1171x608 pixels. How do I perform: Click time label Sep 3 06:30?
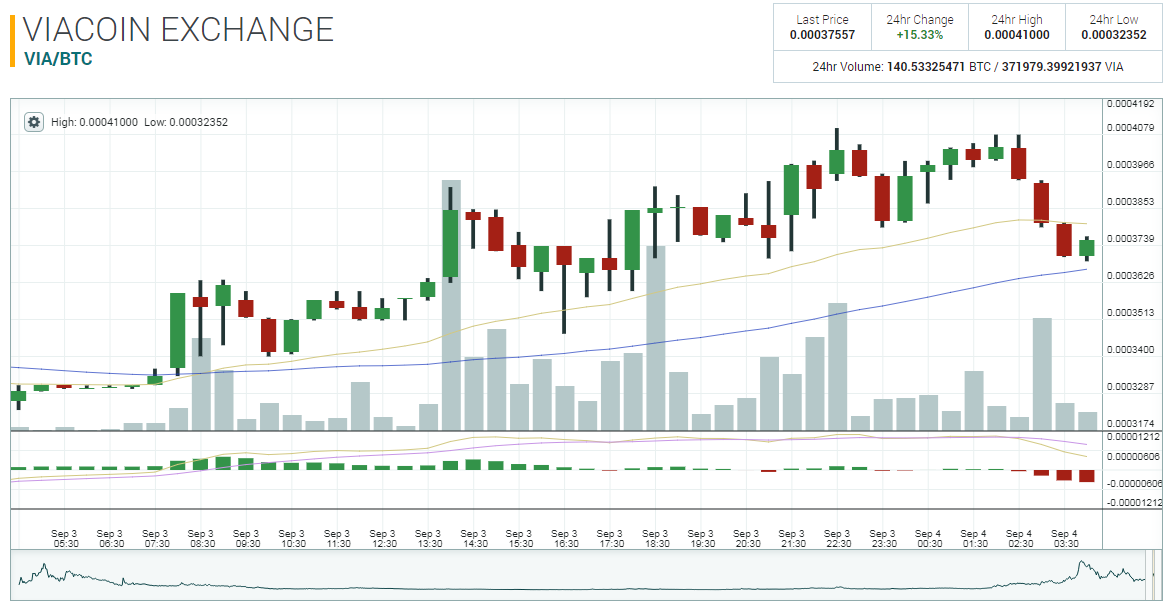click(x=111, y=539)
